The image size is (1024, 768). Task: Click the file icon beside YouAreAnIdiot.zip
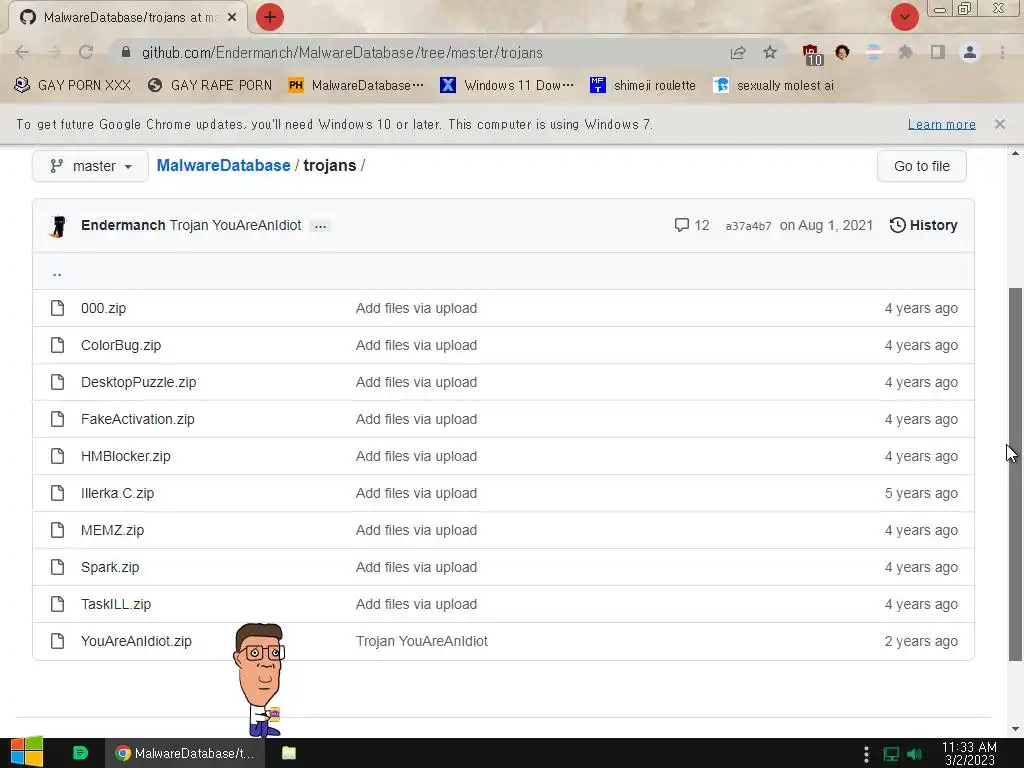click(x=57, y=641)
